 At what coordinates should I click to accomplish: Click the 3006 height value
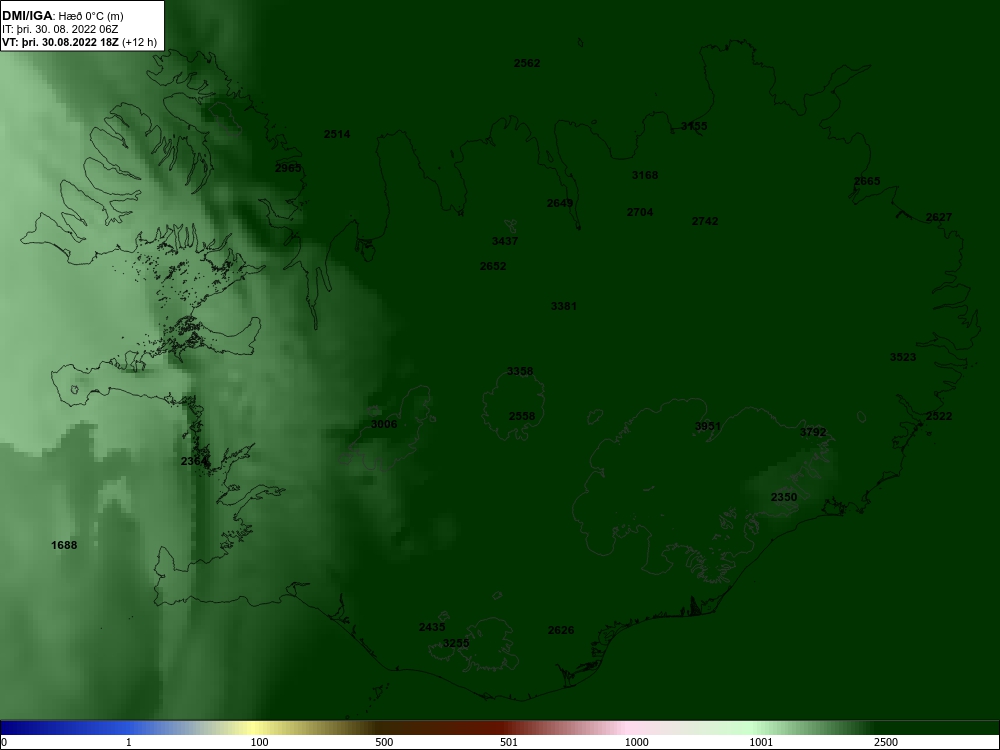click(x=384, y=424)
